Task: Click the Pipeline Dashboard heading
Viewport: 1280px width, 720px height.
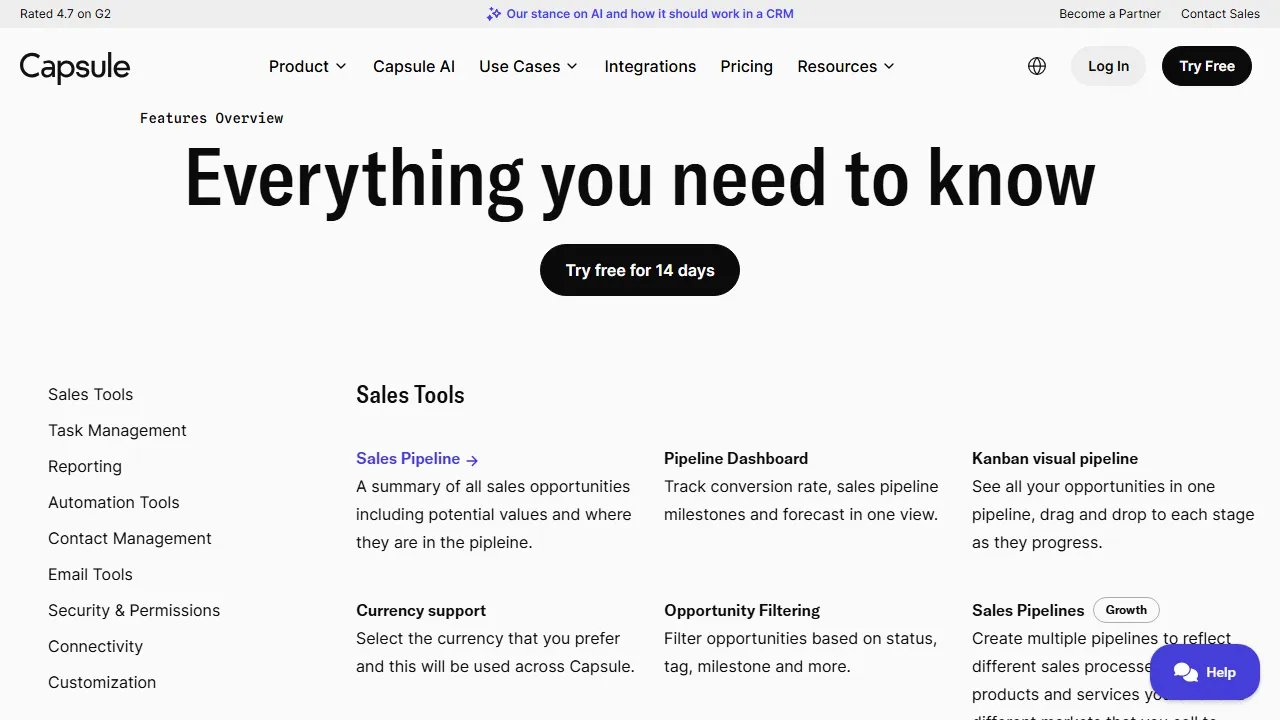Action: click(736, 458)
